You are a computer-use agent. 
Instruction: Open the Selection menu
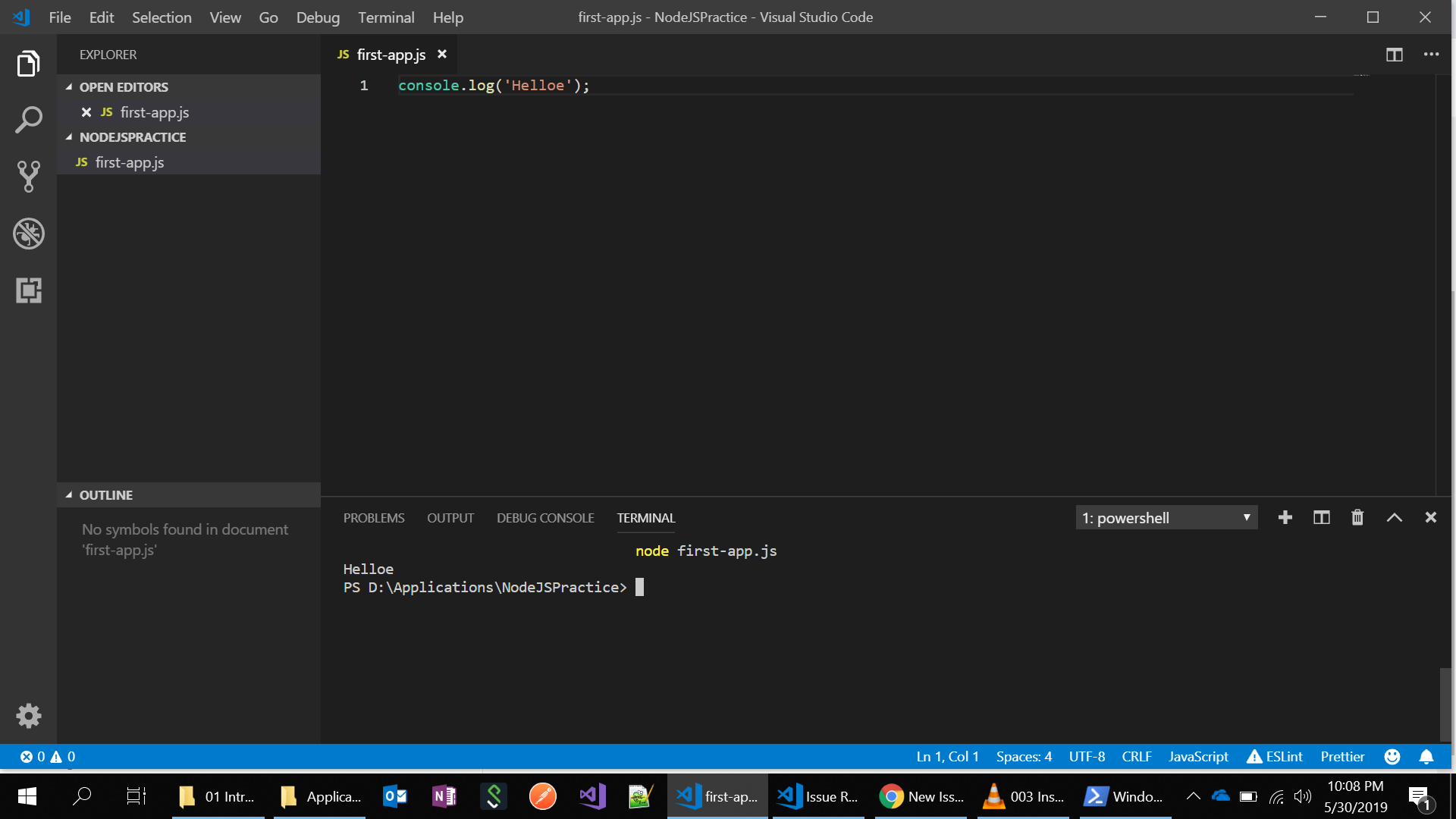162,17
